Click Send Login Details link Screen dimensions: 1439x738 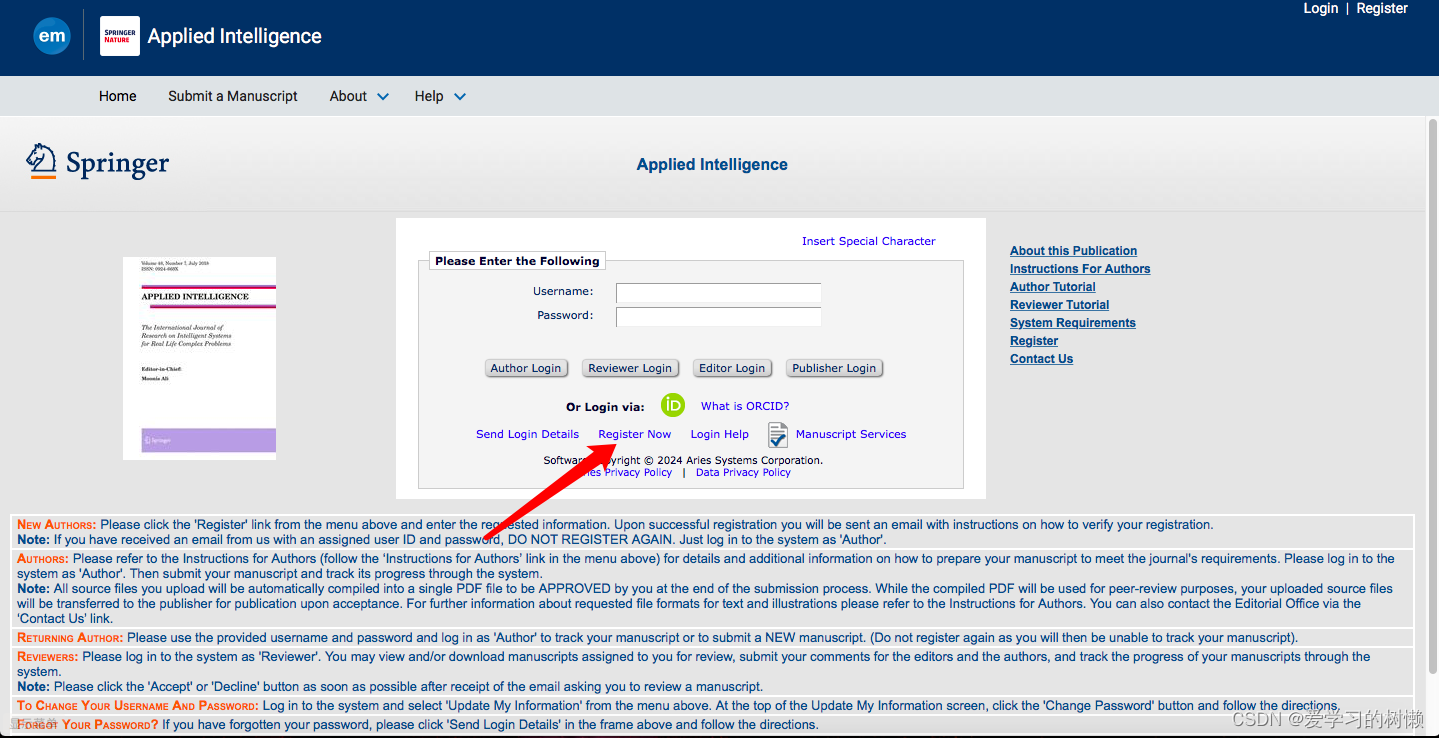528,434
